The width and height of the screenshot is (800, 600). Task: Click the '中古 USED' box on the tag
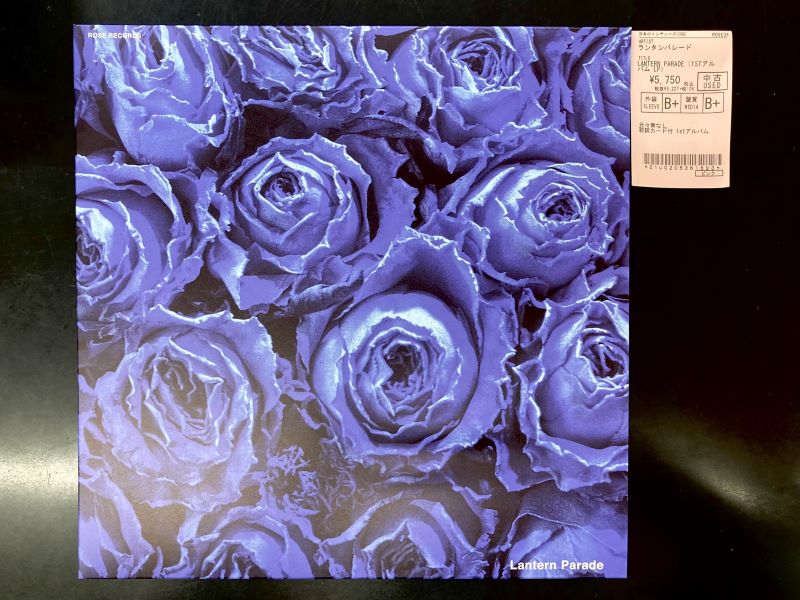712,81
